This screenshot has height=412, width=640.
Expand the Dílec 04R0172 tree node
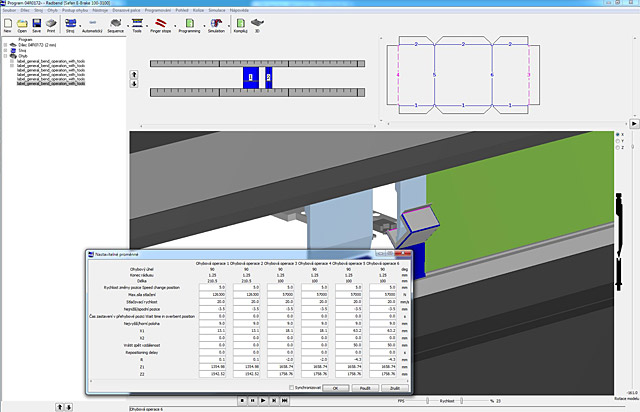(6, 45)
